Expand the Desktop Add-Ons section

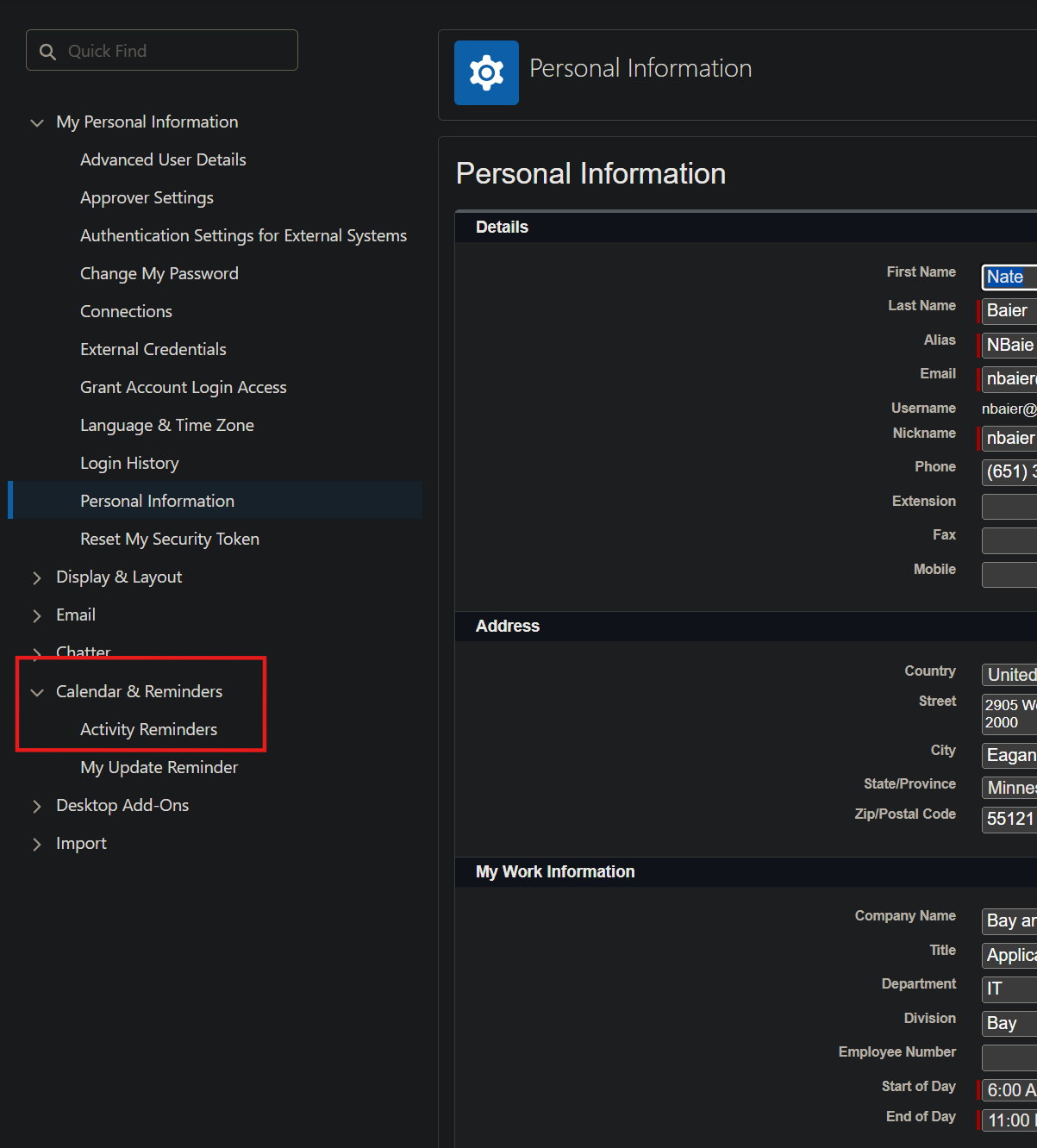coord(37,807)
